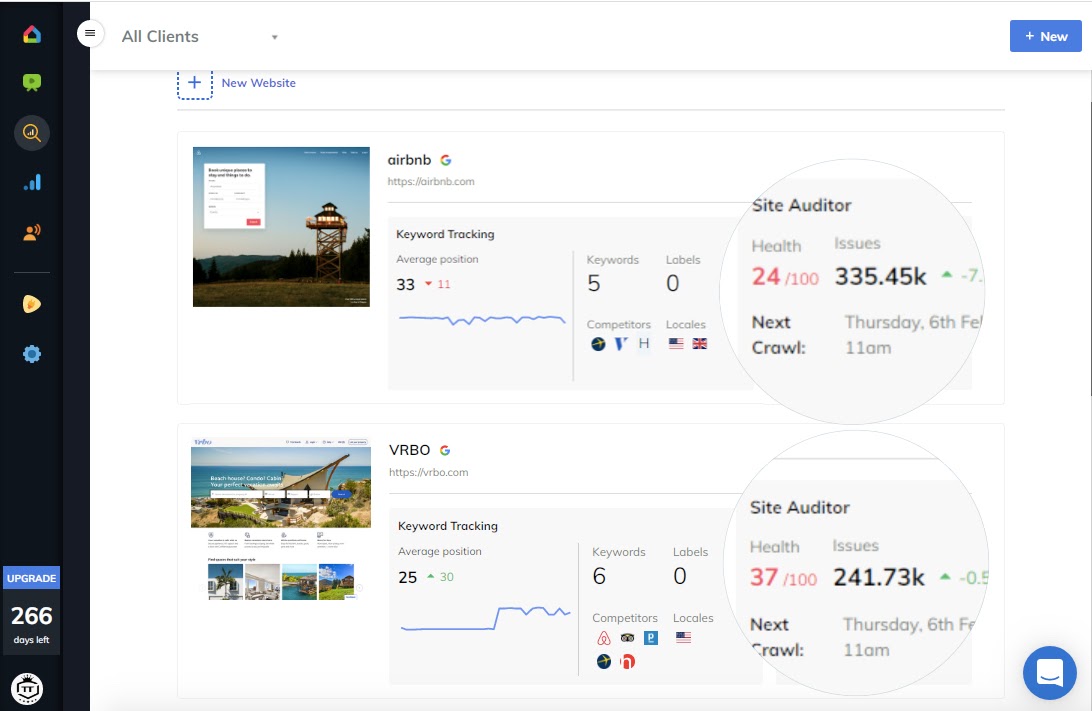Select the US flag locale for VRBO

tap(684, 637)
